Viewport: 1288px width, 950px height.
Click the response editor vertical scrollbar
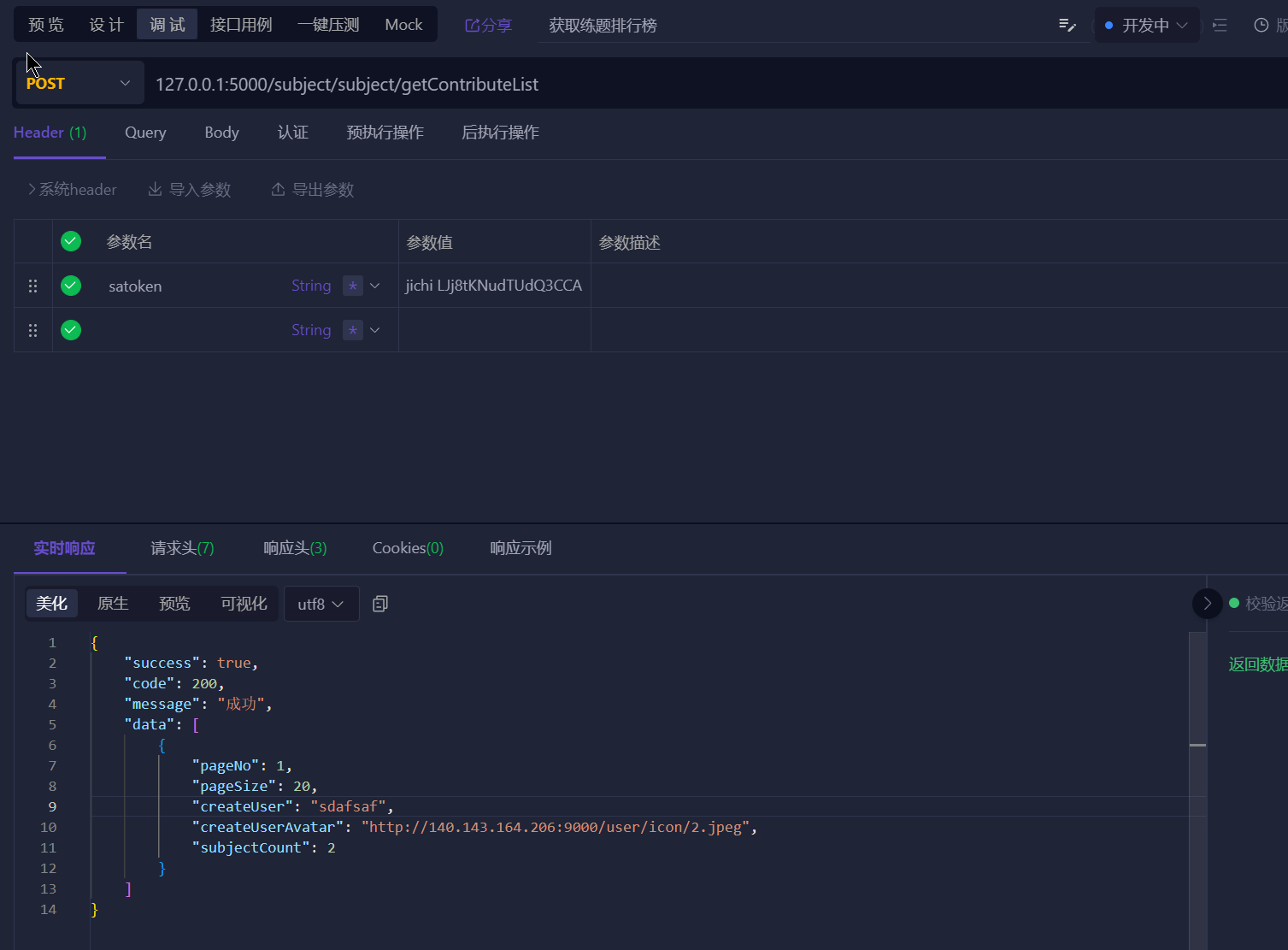pos(1197,791)
